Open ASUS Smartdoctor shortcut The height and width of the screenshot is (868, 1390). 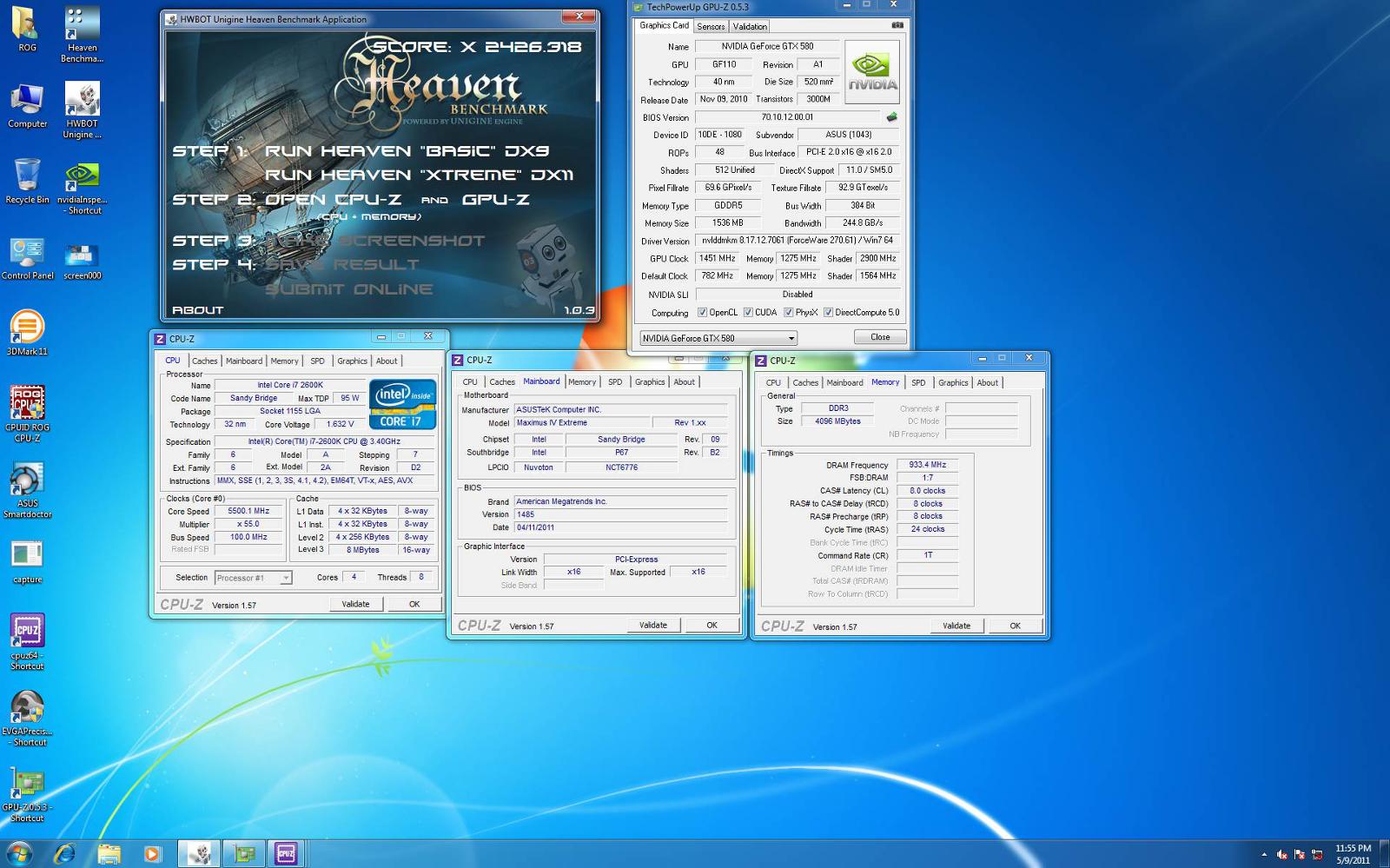pyautogui.click(x=27, y=490)
